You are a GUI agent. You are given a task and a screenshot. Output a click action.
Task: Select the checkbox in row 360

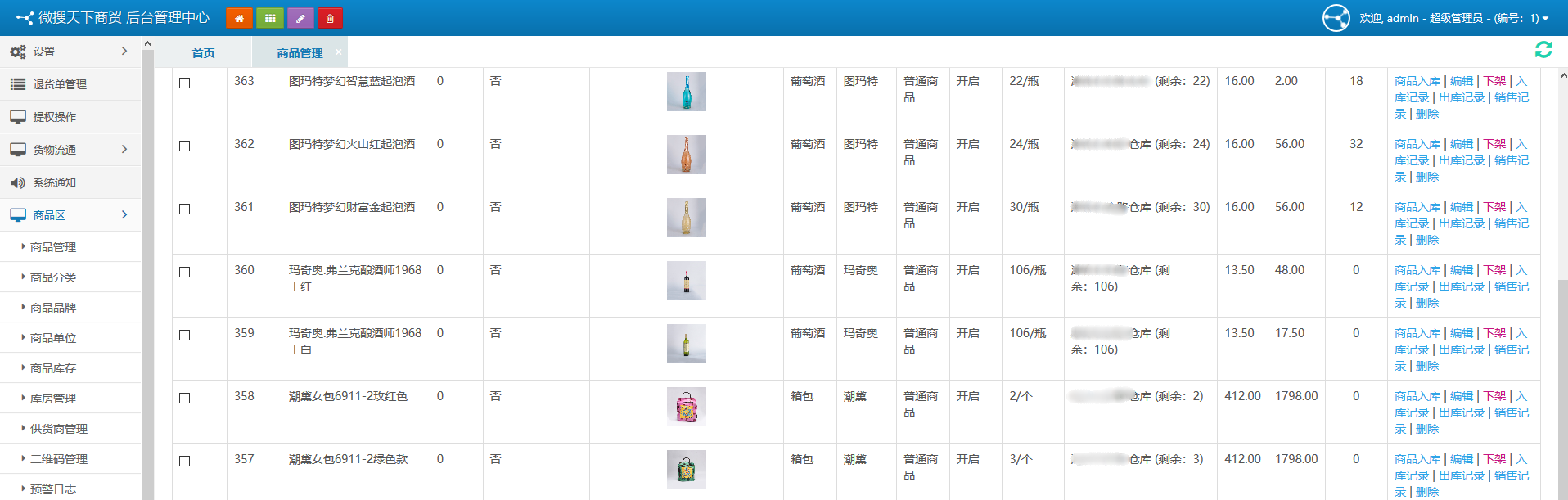pos(185,272)
